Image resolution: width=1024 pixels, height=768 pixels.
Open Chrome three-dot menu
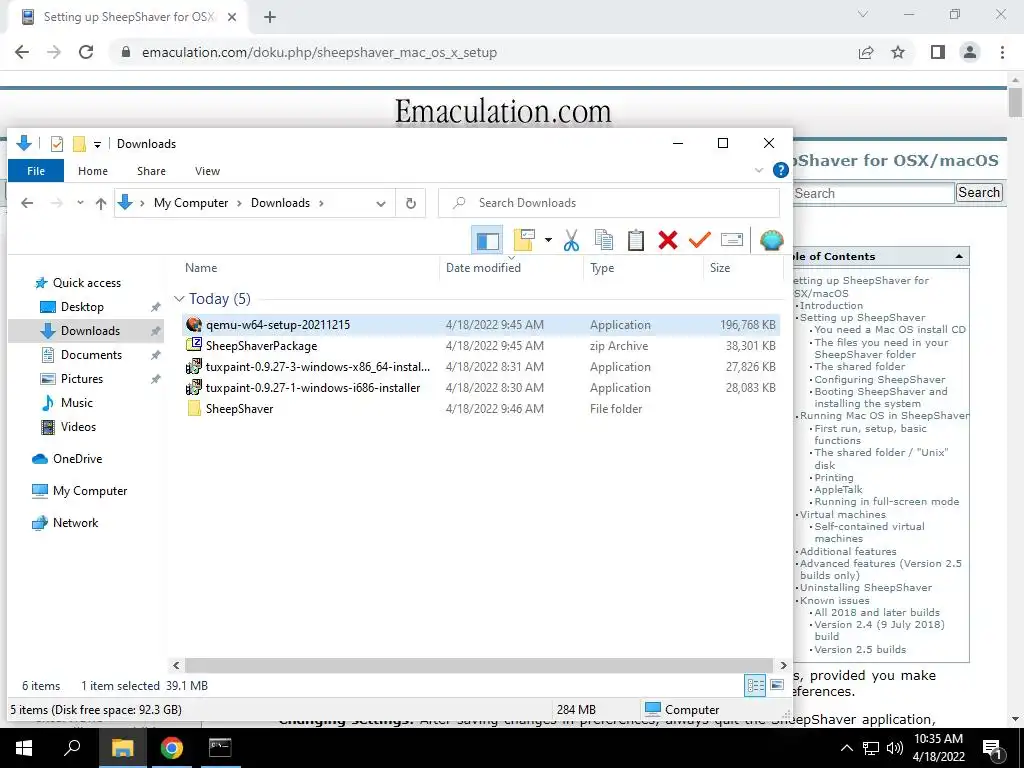1002,52
